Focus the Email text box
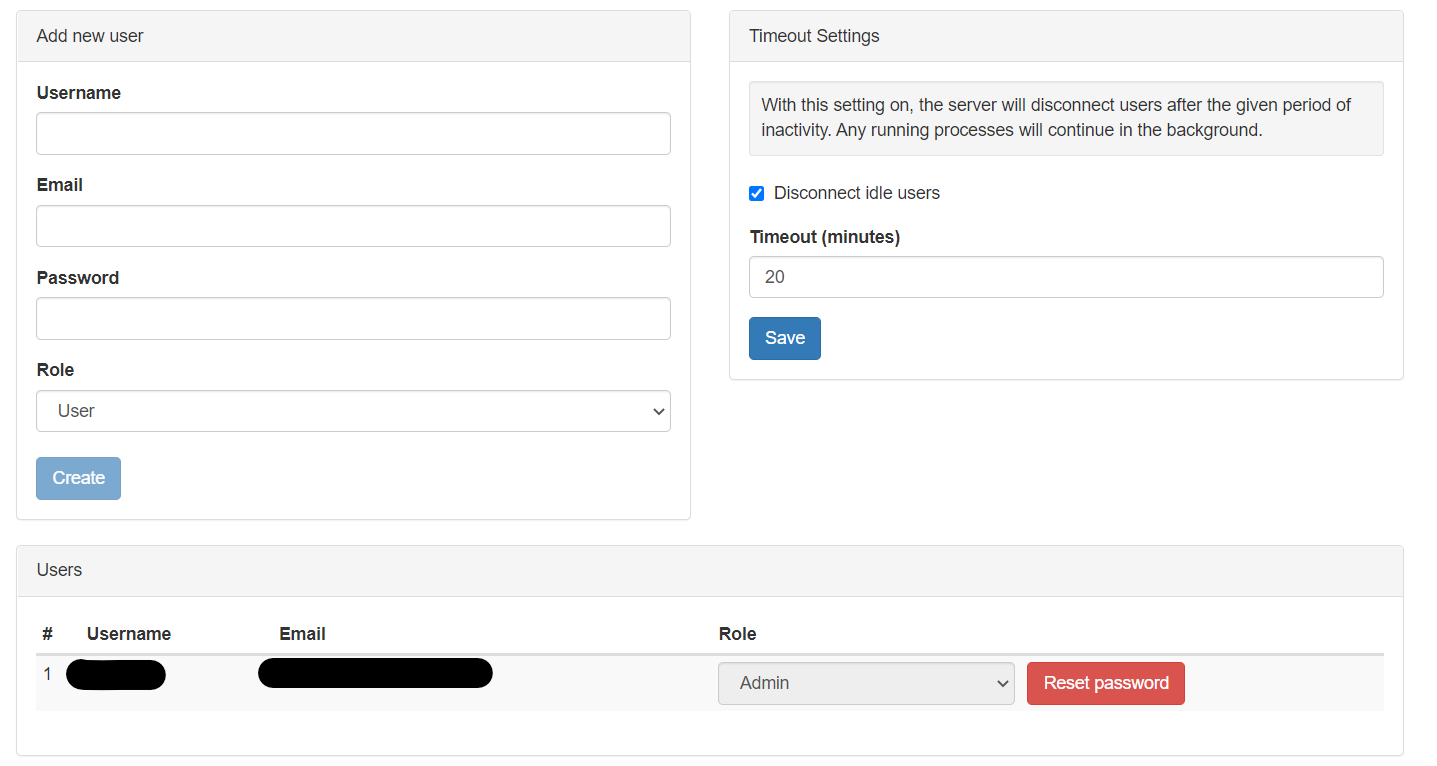 tap(353, 226)
